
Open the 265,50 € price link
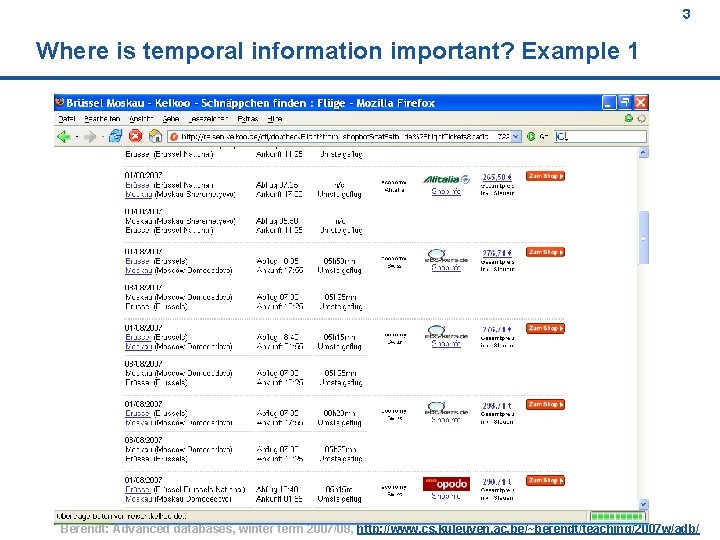tap(497, 177)
